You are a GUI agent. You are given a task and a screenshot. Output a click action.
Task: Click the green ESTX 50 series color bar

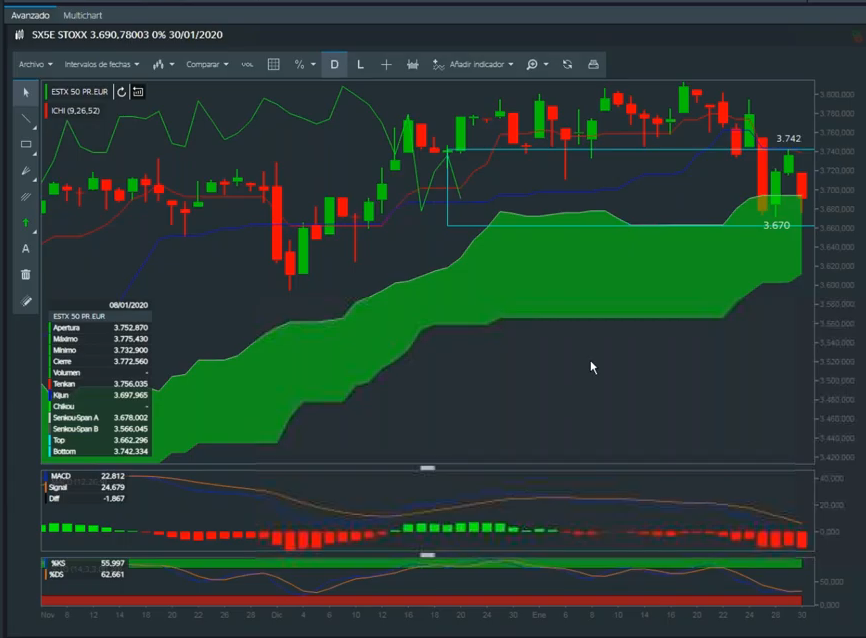(45, 92)
